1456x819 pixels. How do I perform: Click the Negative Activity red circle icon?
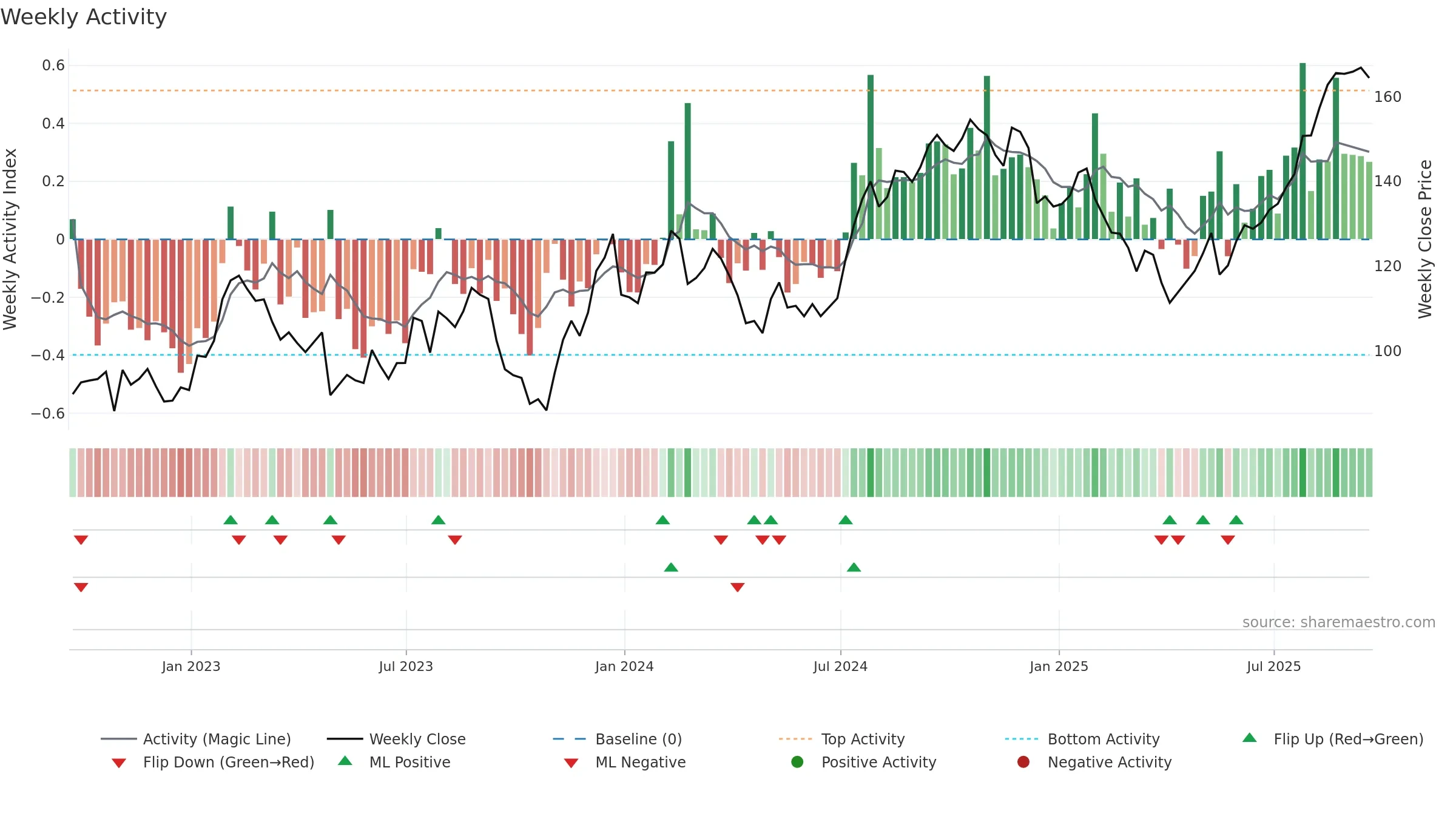click(1023, 761)
